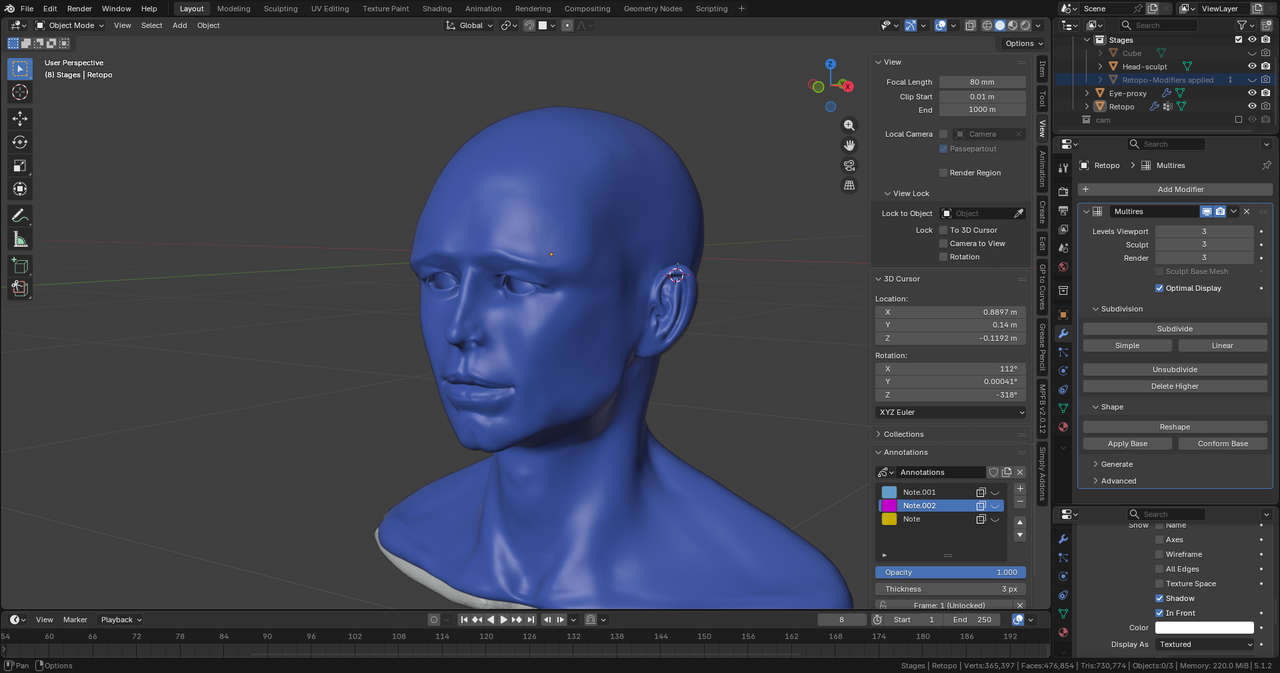Hide Head-sculpt in viewport via eye icon
The image size is (1280, 673).
pos(1252,67)
